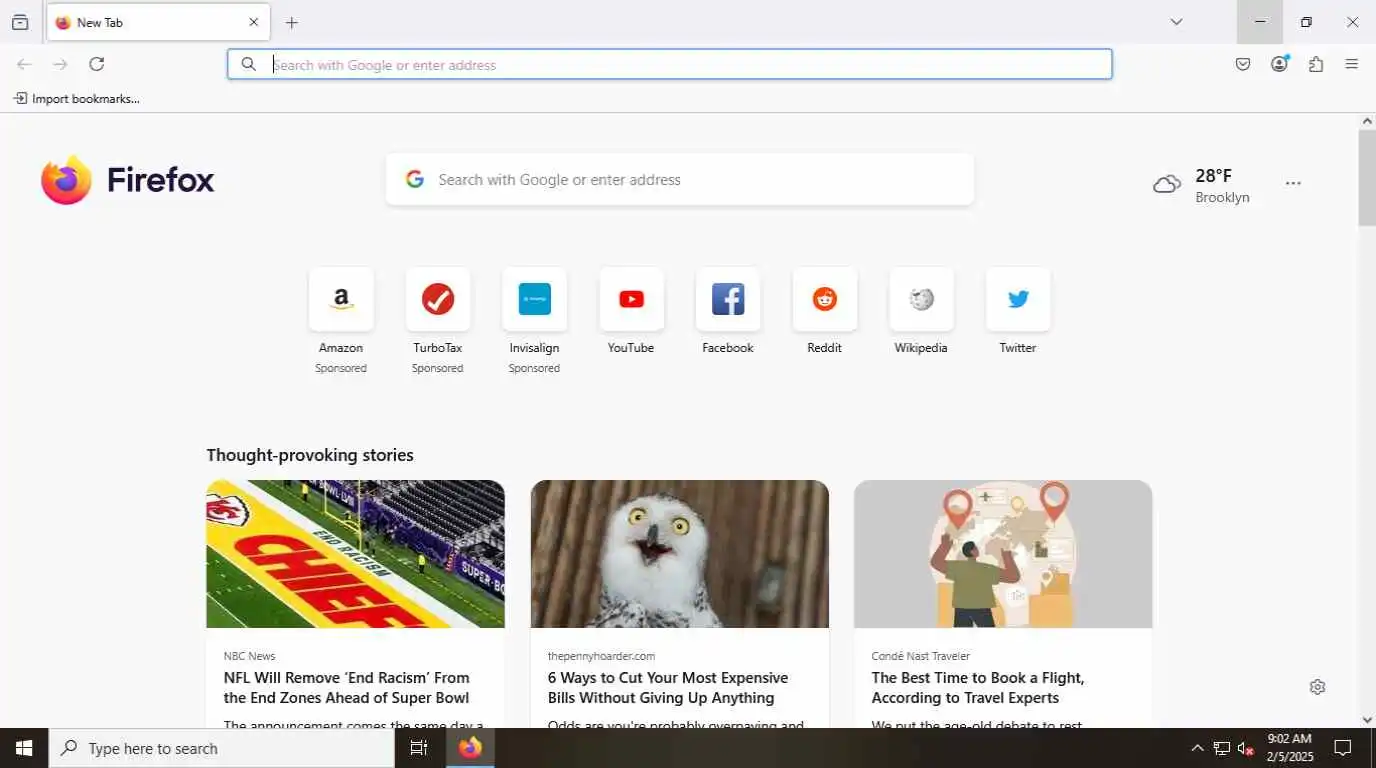Show hidden system tray icons
This screenshot has width=1376, height=768.
[x=1197, y=748]
